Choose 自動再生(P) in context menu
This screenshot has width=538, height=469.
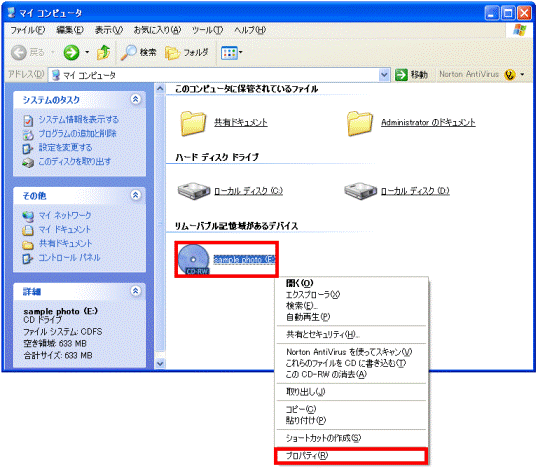351,317
